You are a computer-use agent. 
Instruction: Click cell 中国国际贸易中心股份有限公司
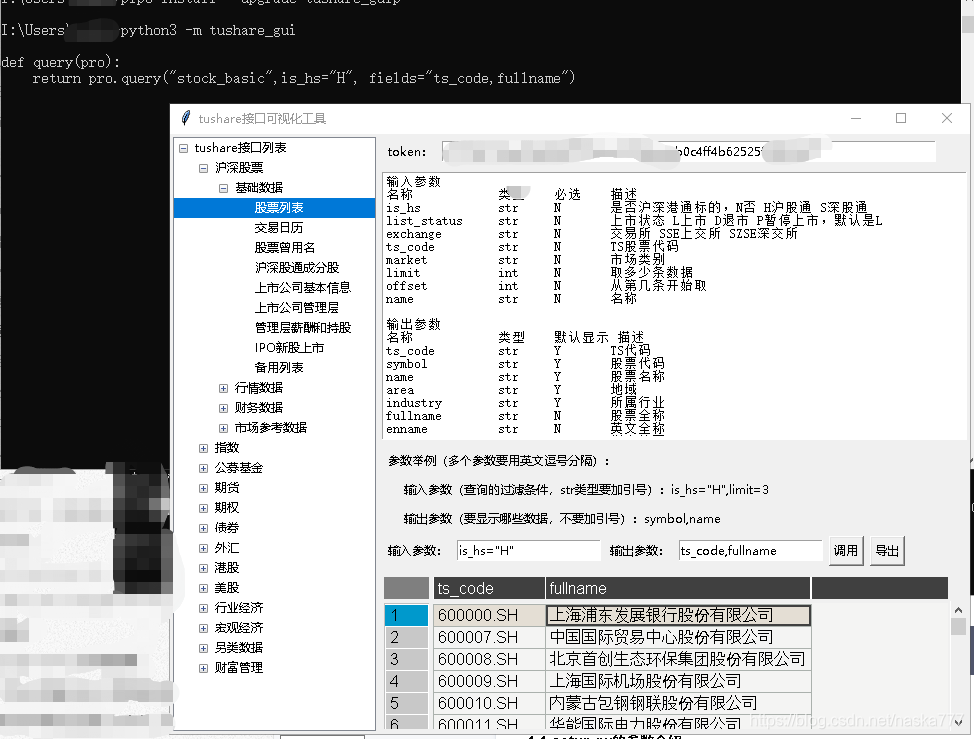(678, 637)
